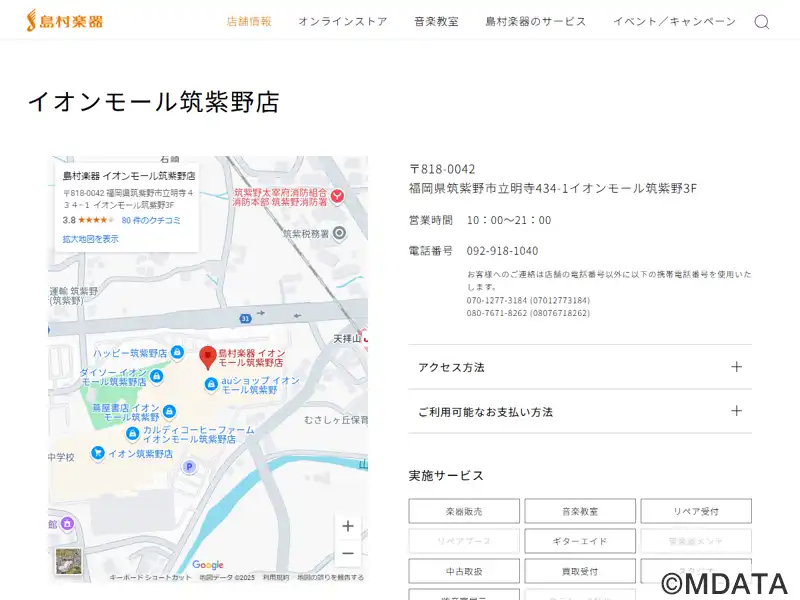Click the 買取受付 service button

pyautogui.click(x=580, y=571)
